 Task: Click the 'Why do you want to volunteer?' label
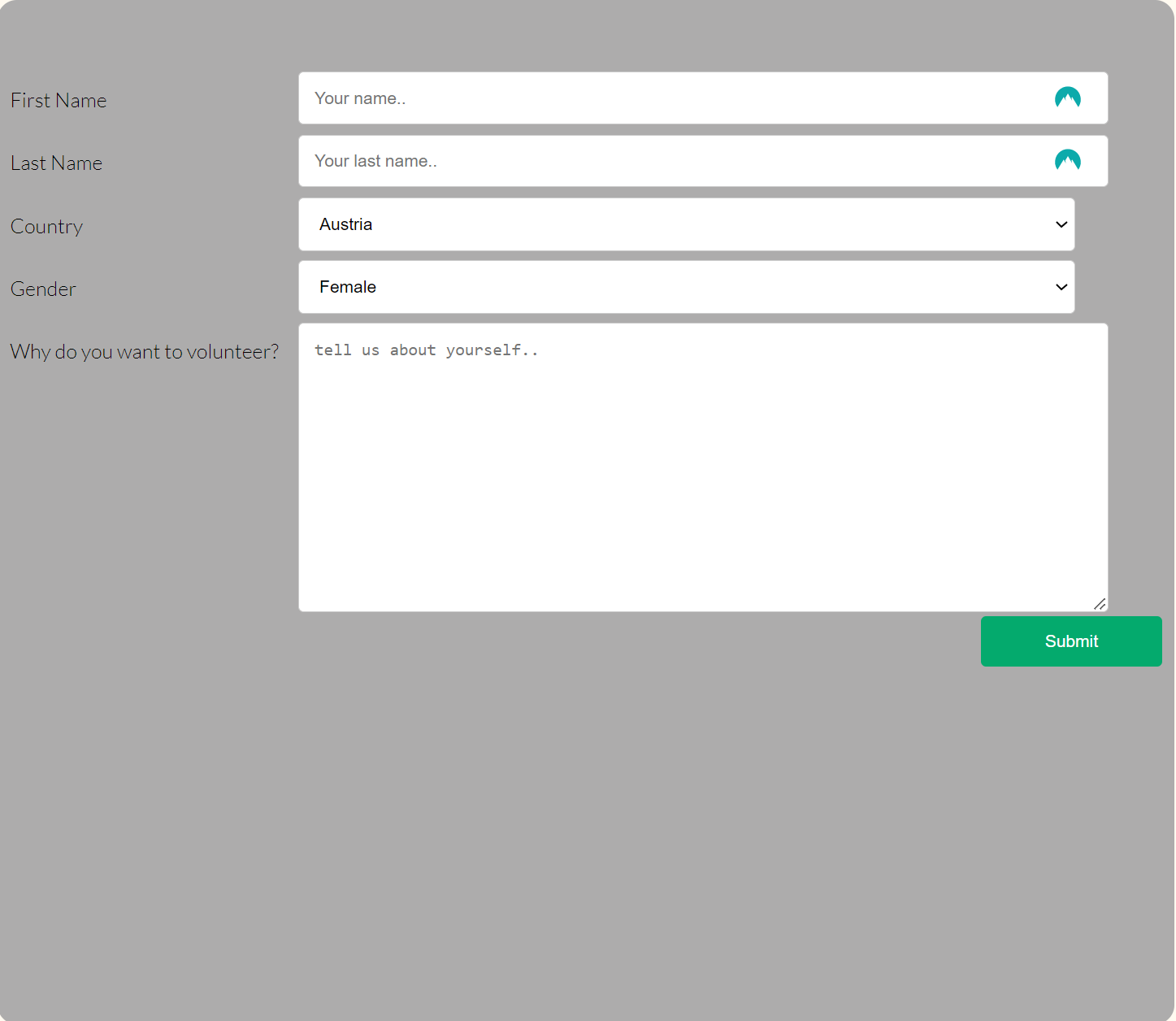pyautogui.click(x=145, y=351)
